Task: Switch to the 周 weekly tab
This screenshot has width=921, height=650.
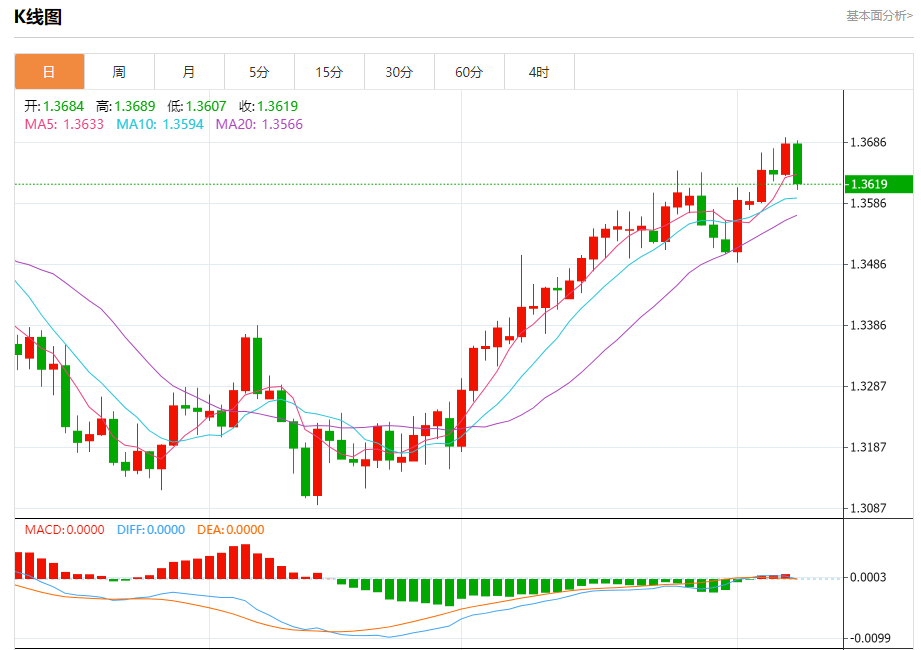Action: pos(119,72)
